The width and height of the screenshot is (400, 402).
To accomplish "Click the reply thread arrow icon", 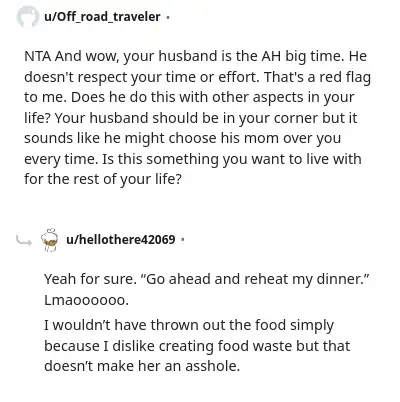I will coord(24,240).
